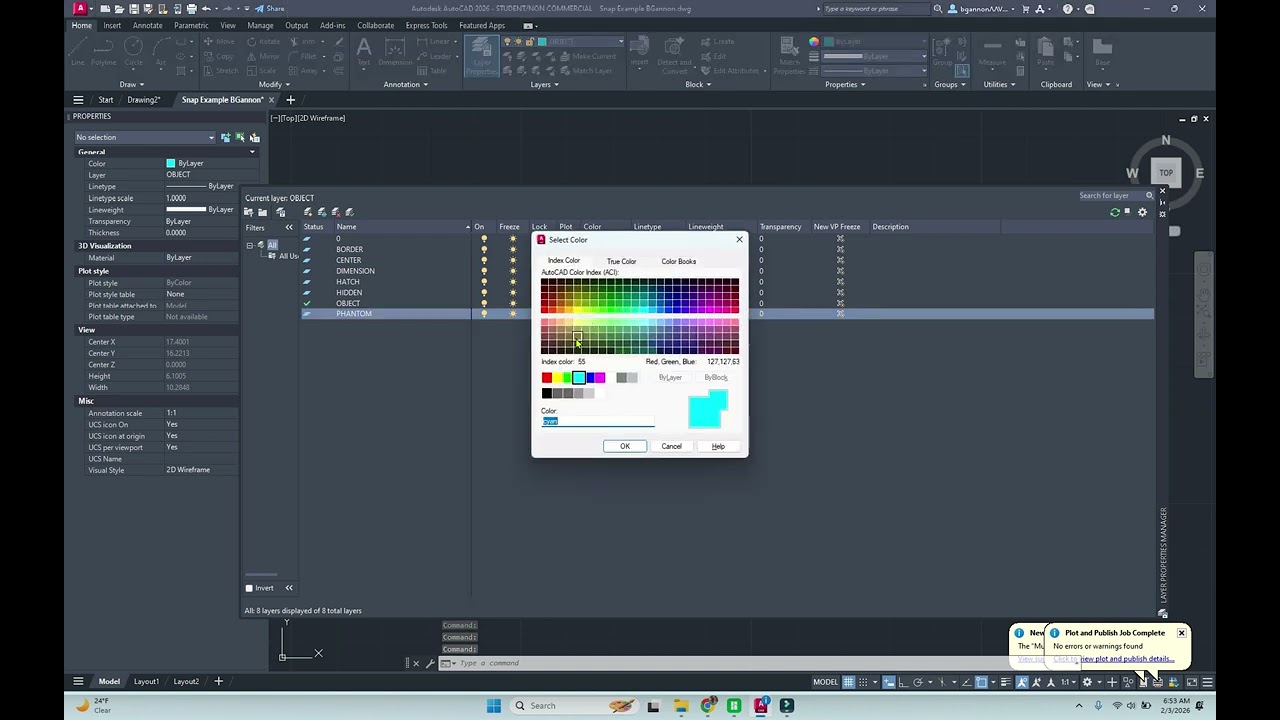Screen dimensions: 1280x720
Task: Click the New Property Filter icon
Action: (250, 212)
